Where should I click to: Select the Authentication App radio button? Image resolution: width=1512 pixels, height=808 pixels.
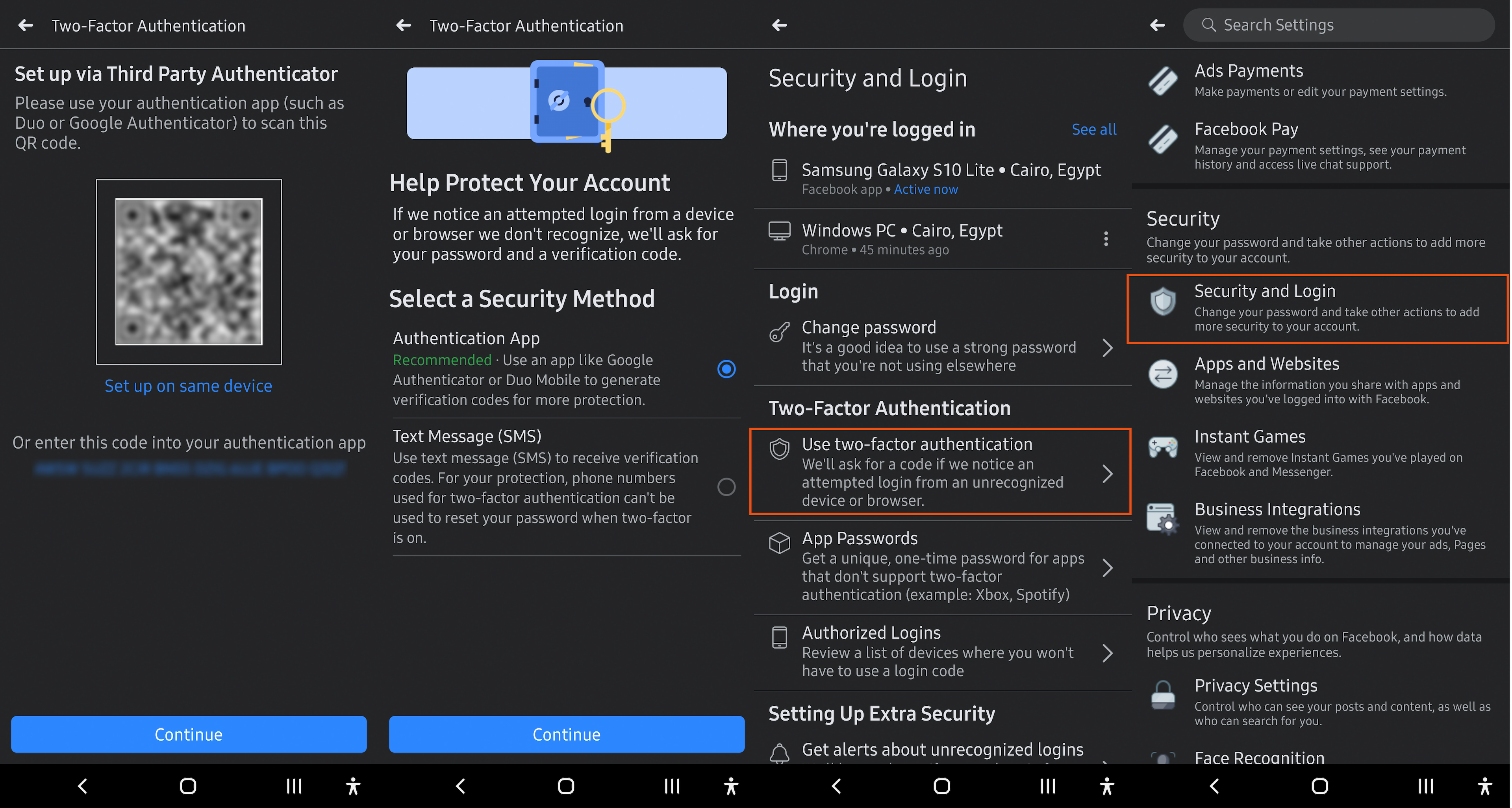point(726,369)
